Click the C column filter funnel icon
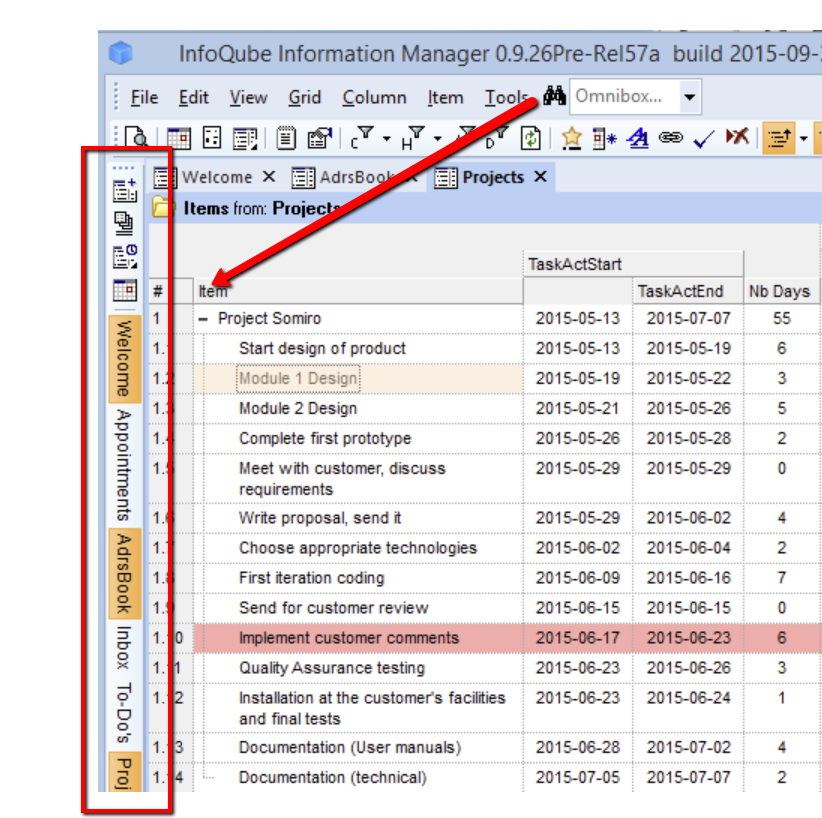The height and width of the screenshot is (818, 822). [x=362, y=138]
